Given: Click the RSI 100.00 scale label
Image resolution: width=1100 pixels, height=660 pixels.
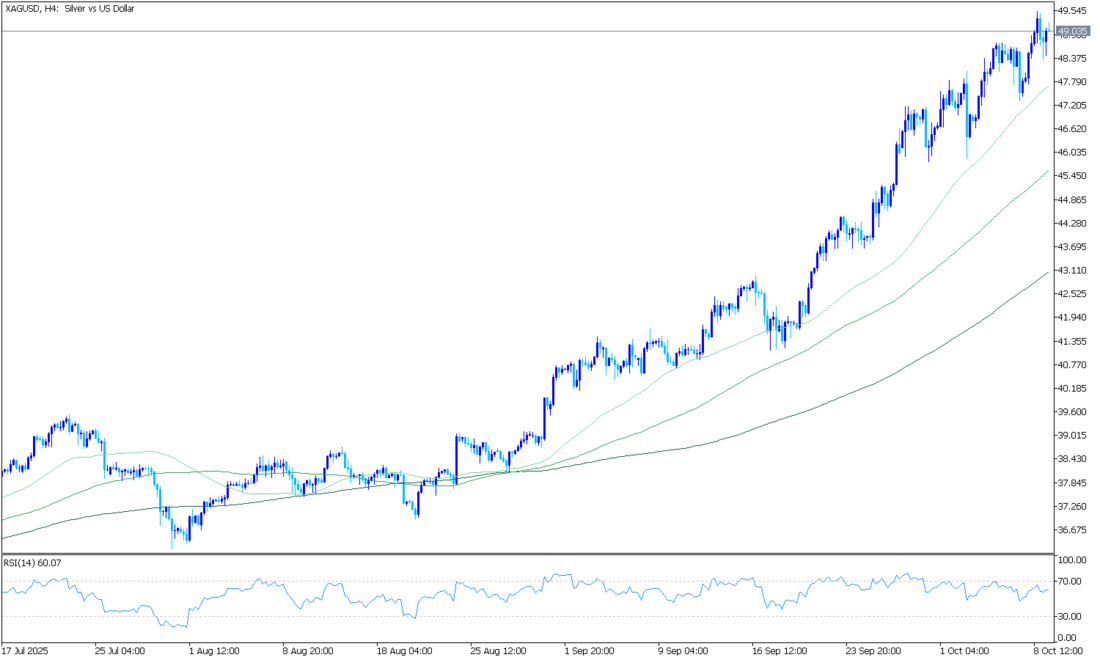Looking at the screenshot, I should click(x=1072, y=560).
